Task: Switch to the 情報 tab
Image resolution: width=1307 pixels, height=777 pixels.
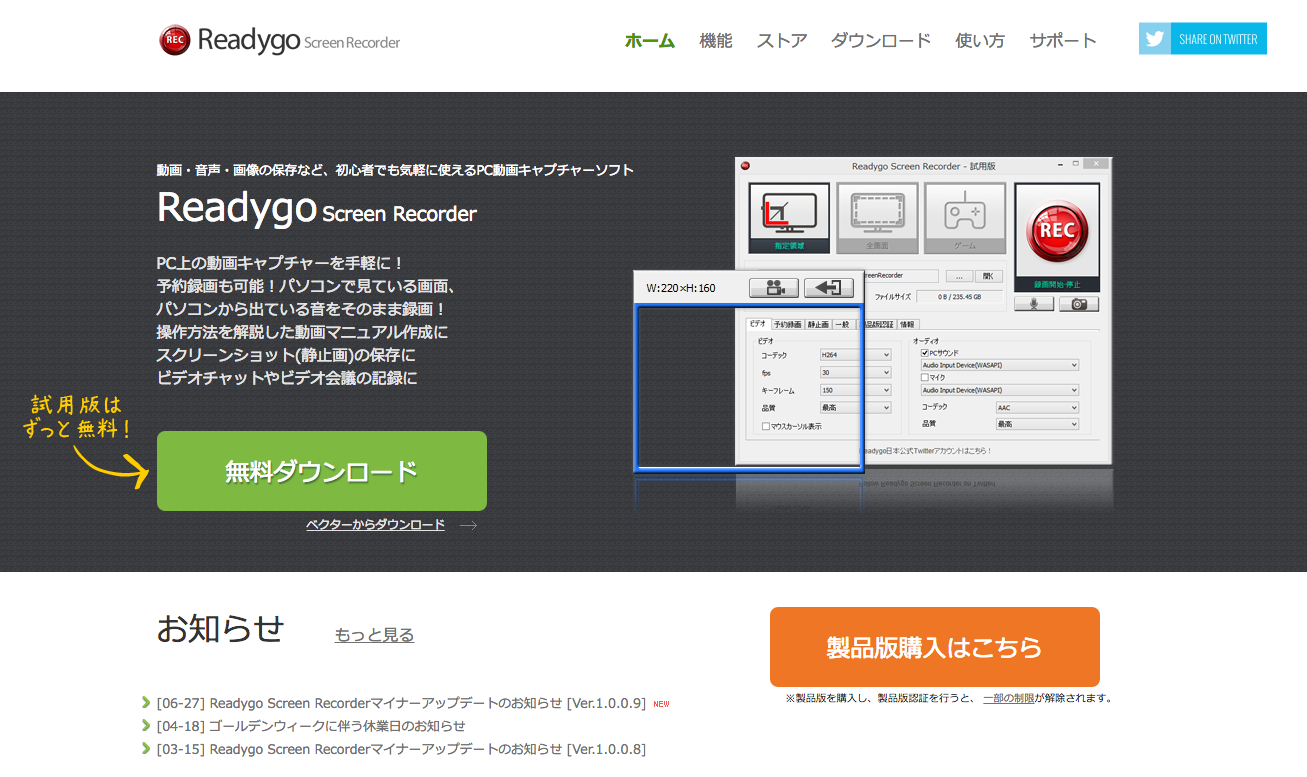Action: 907,324
